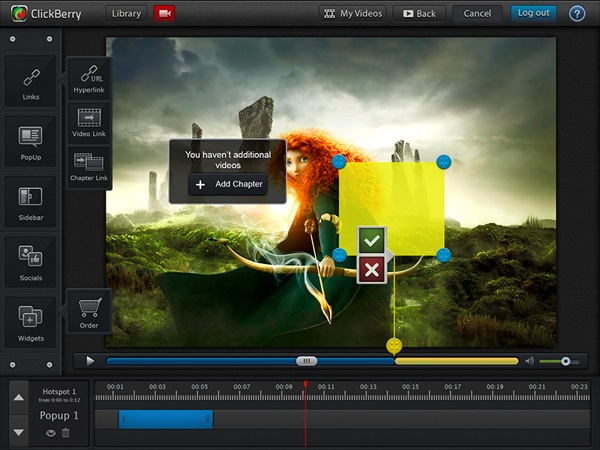
Task: Go Back to previous step
Action: [419, 13]
